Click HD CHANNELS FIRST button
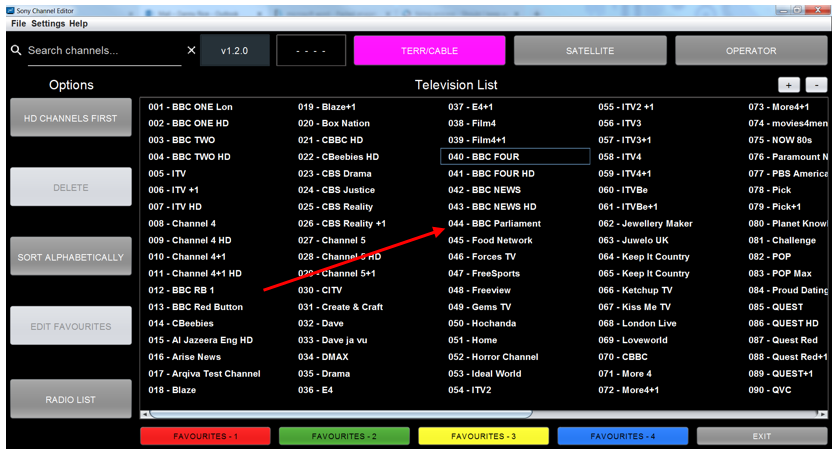Screen dimensions: 838x457 (71, 118)
